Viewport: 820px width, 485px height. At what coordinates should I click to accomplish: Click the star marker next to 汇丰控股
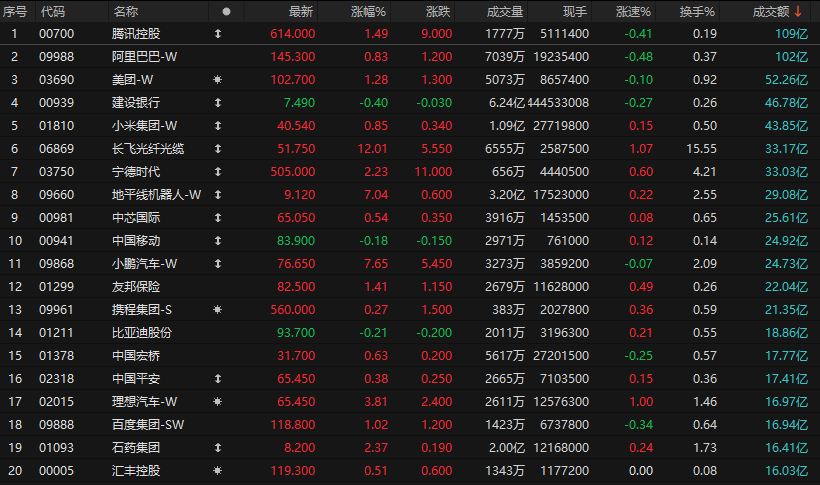tap(218, 471)
